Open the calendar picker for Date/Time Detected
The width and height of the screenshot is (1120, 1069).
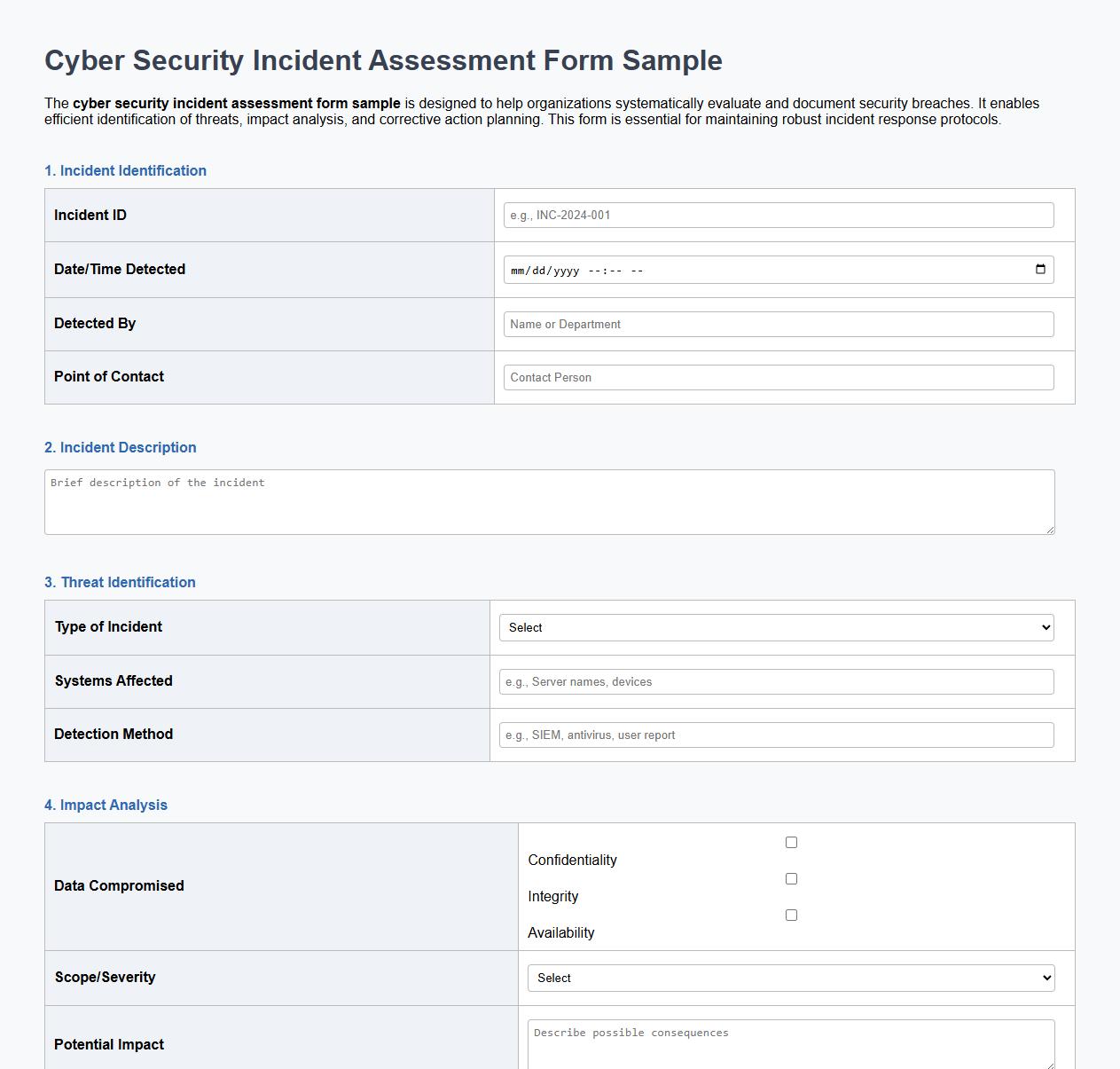click(1039, 269)
